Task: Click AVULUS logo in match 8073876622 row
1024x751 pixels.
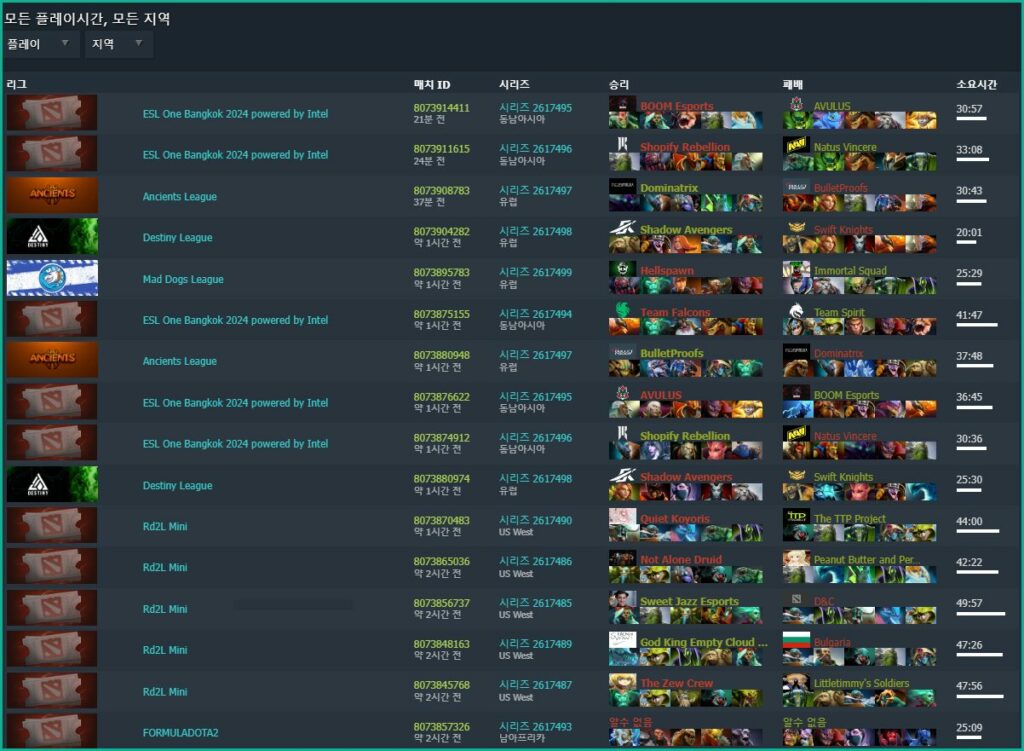Action: [622, 392]
